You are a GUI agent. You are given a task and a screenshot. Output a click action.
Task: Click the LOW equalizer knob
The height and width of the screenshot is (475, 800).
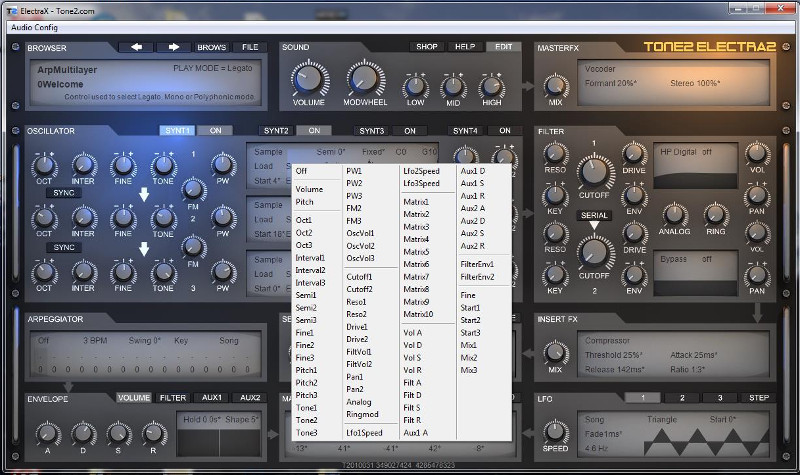pyautogui.click(x=416, y=86)
